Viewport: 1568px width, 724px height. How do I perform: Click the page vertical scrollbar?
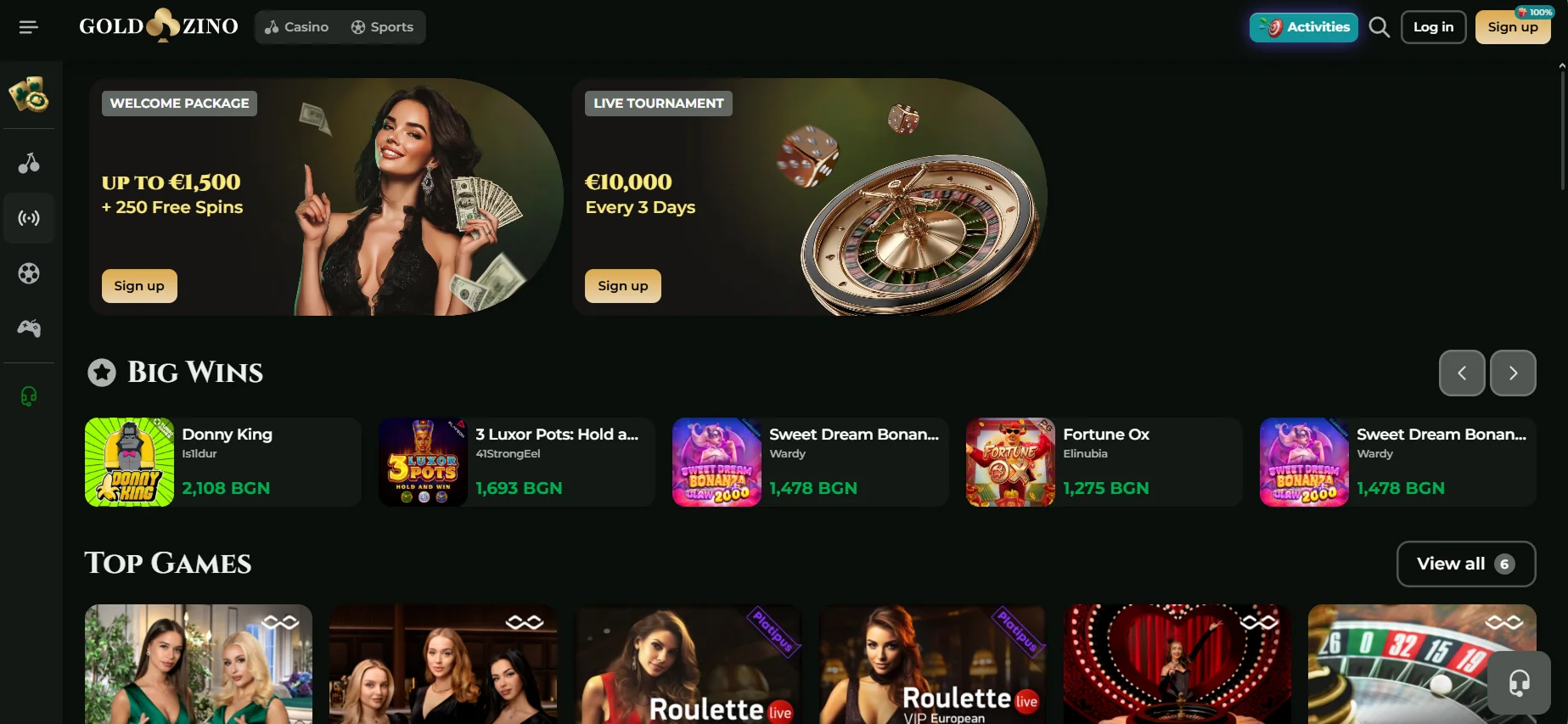(x=1562, y=127)
